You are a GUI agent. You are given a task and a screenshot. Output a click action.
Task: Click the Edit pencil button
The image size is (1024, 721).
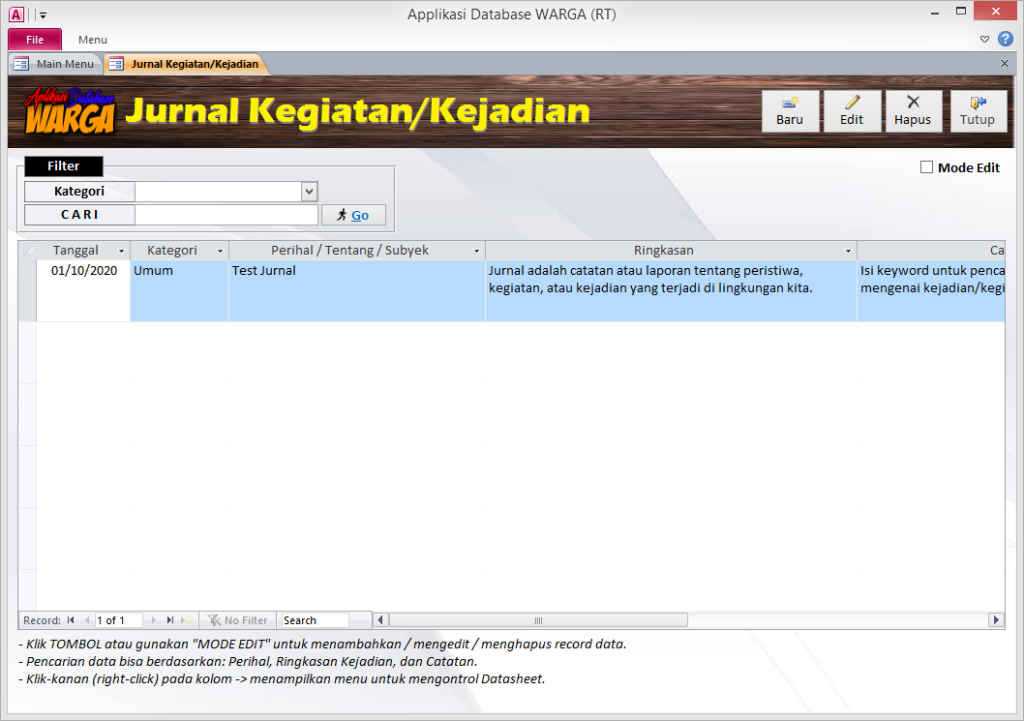click(851, 111)
